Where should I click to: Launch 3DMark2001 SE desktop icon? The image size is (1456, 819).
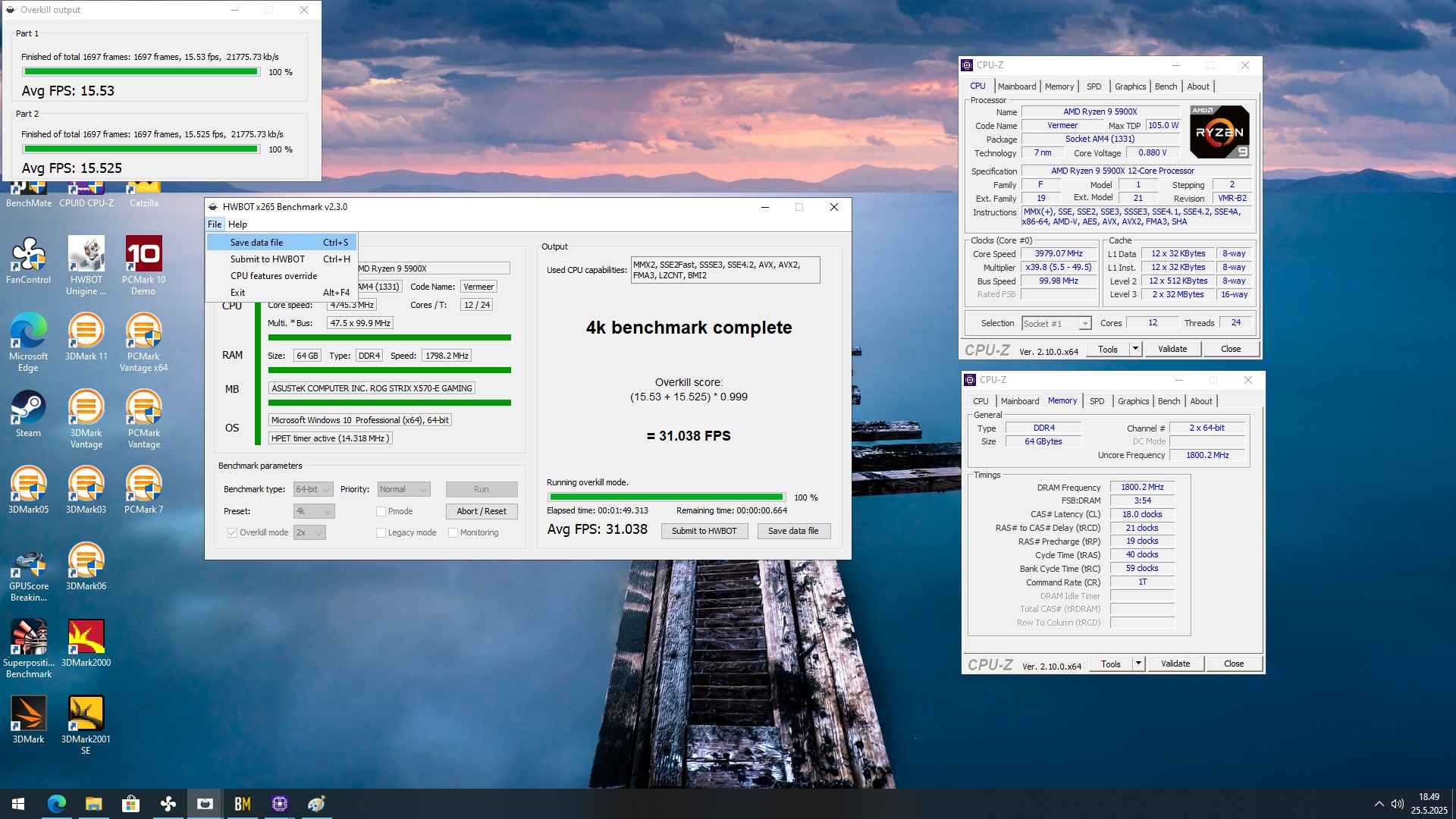86,725
